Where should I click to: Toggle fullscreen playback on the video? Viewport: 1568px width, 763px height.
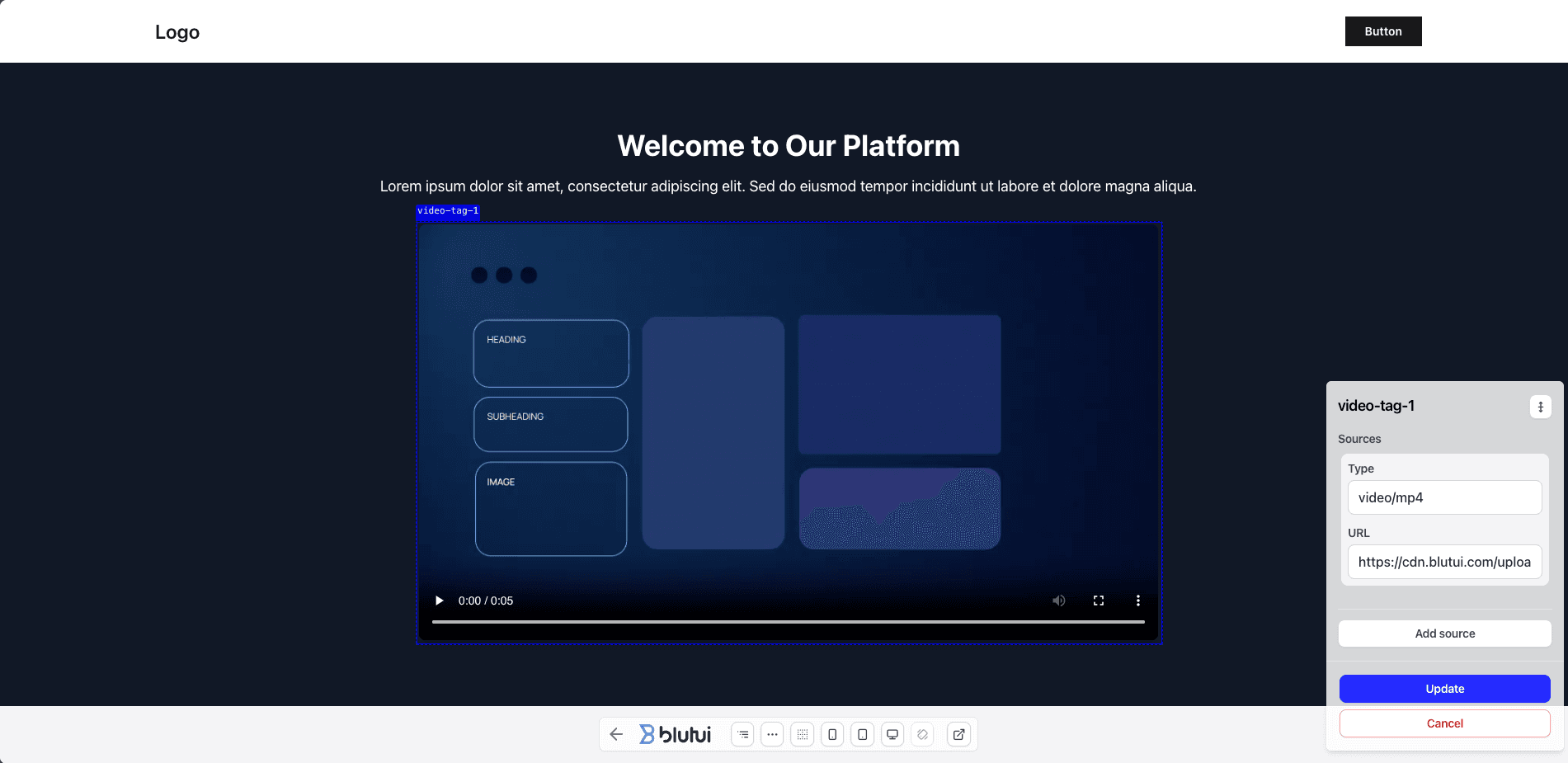click(x=1098, y=601)
